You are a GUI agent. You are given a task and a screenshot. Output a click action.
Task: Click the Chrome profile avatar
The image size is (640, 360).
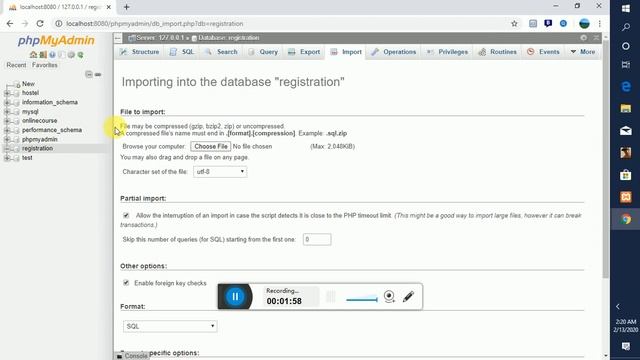point(584,24)
